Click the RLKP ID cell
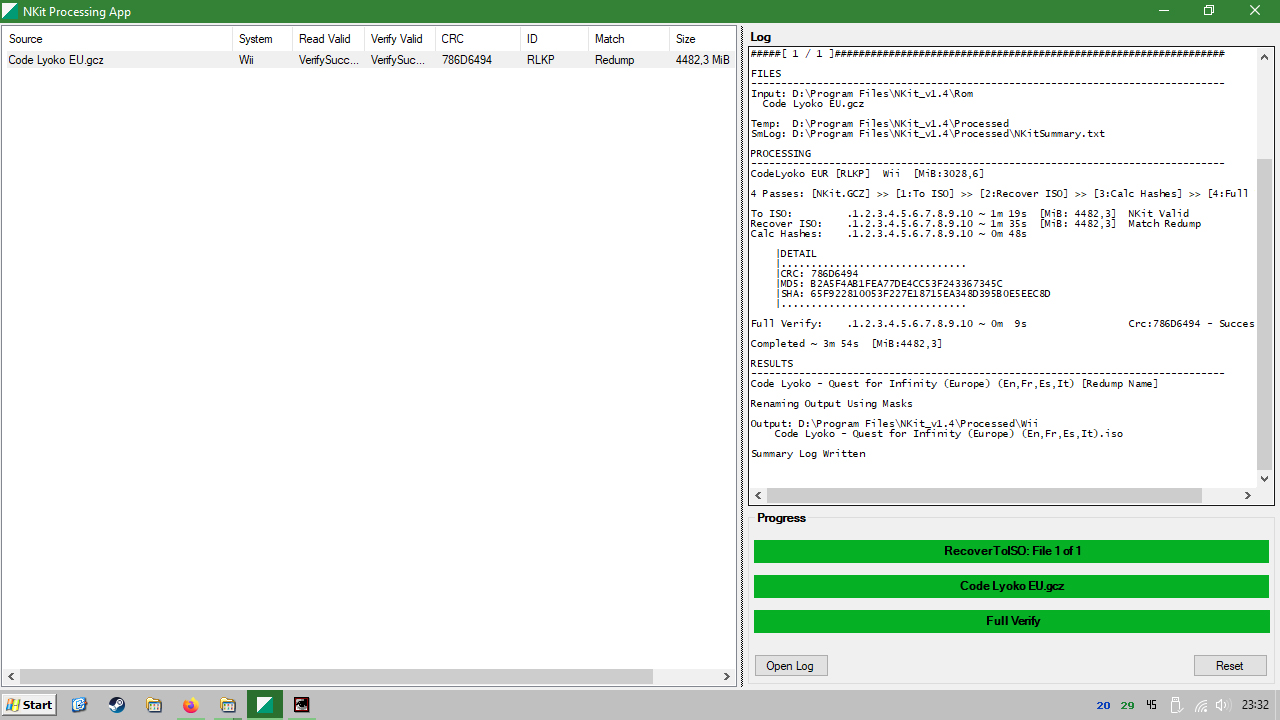Image resolution: width=1280 pixels, height=720 pixels. [541, 60]
